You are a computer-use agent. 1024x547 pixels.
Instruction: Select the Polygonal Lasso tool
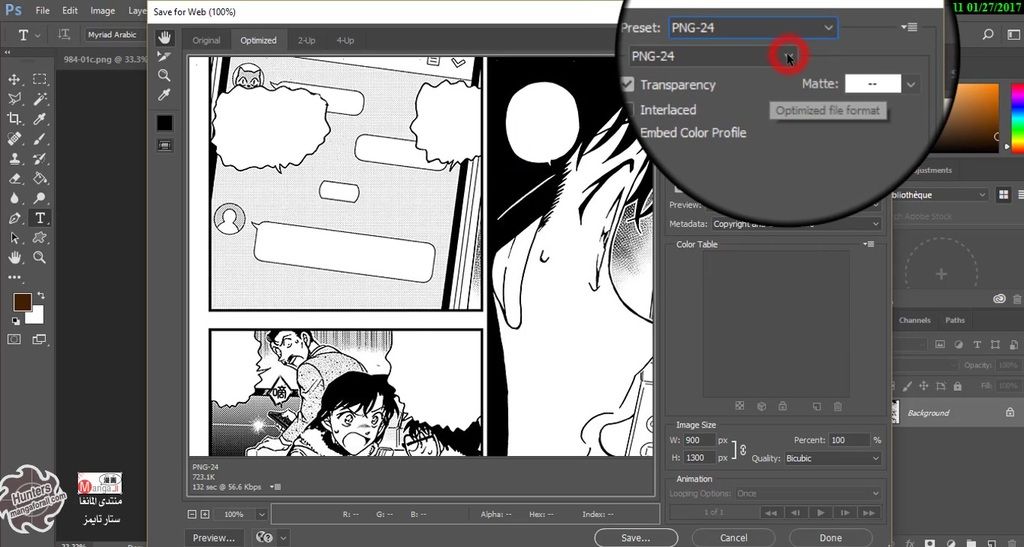(14, 99)
